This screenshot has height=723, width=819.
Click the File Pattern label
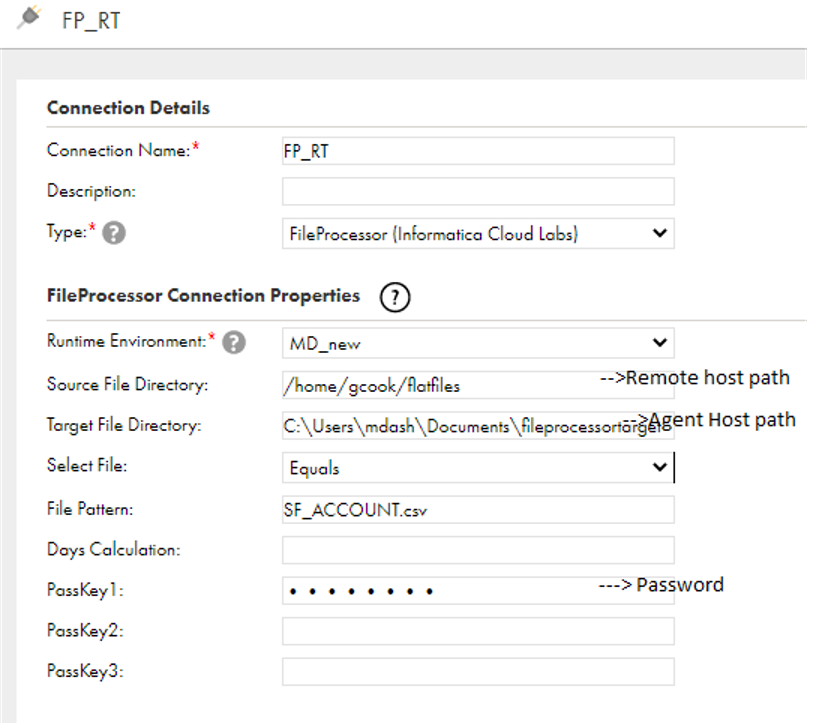click(x=90, y=509)
